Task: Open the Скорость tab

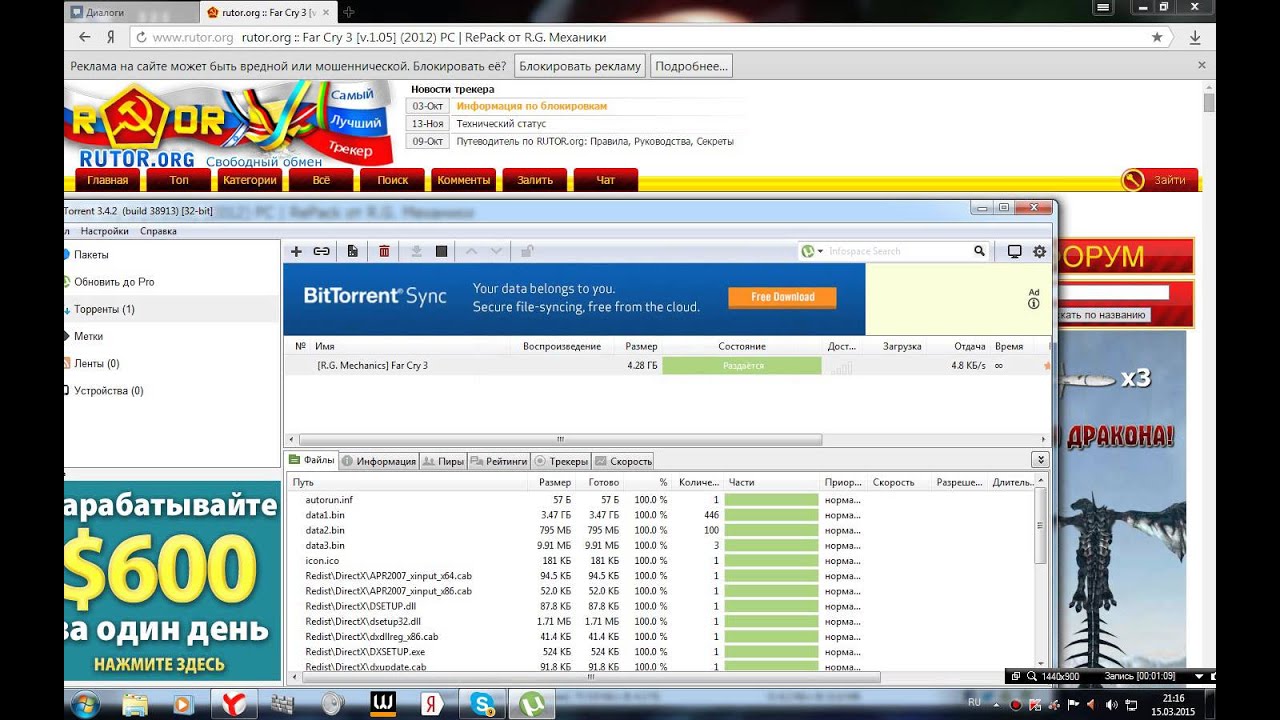Action: (x=623, y=461)
